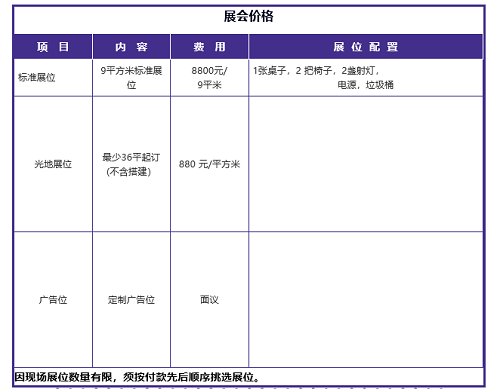The width and height of the screenshot is (500, 389).
Task: Click the 9平方米标准展位 cell
Action: point(131,78)
